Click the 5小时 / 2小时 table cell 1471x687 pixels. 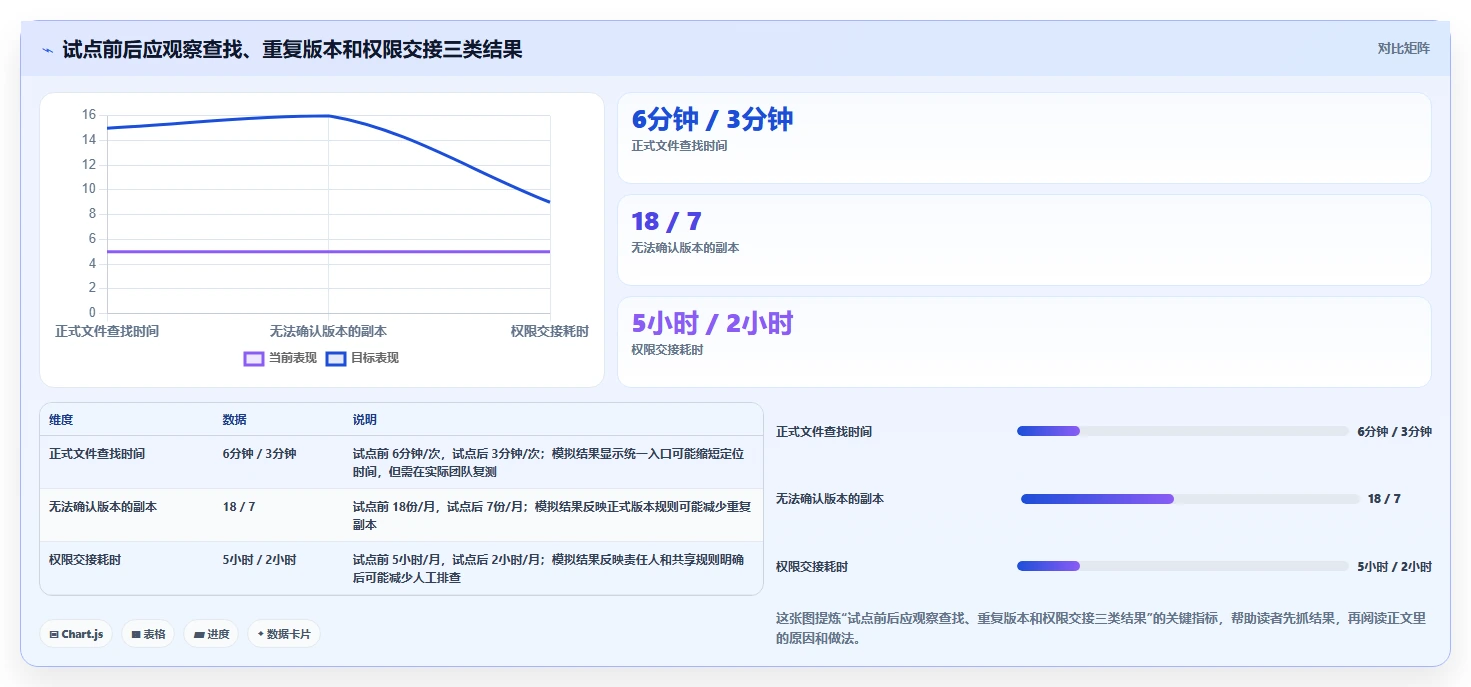259,560
